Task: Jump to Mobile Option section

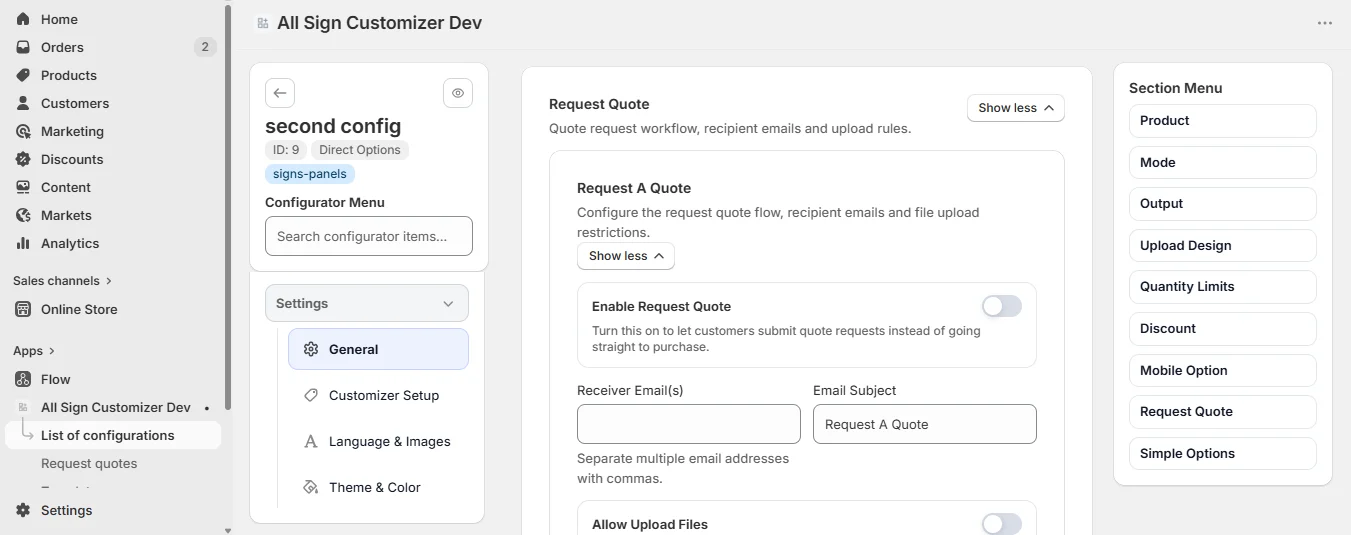Action: [x=1223, y=370]
